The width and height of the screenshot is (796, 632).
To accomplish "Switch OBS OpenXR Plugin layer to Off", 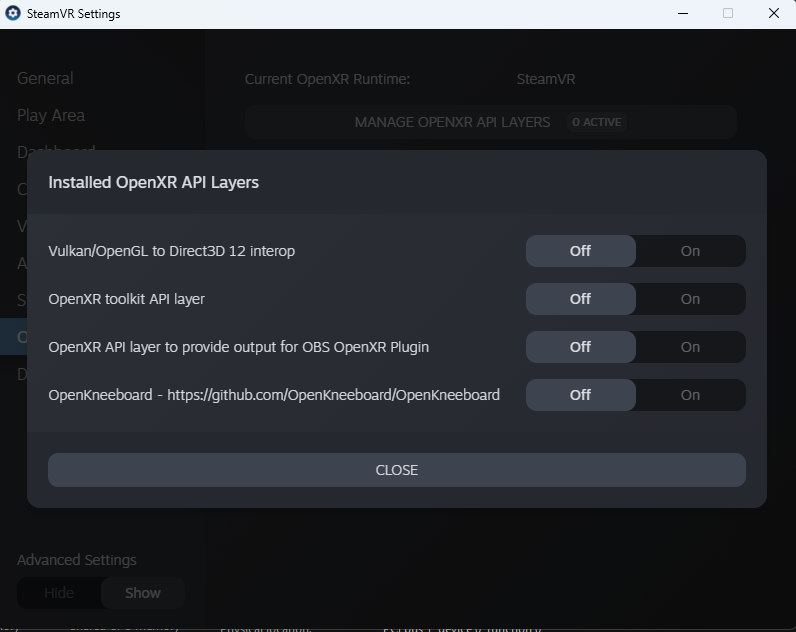I will click(580, 347).
